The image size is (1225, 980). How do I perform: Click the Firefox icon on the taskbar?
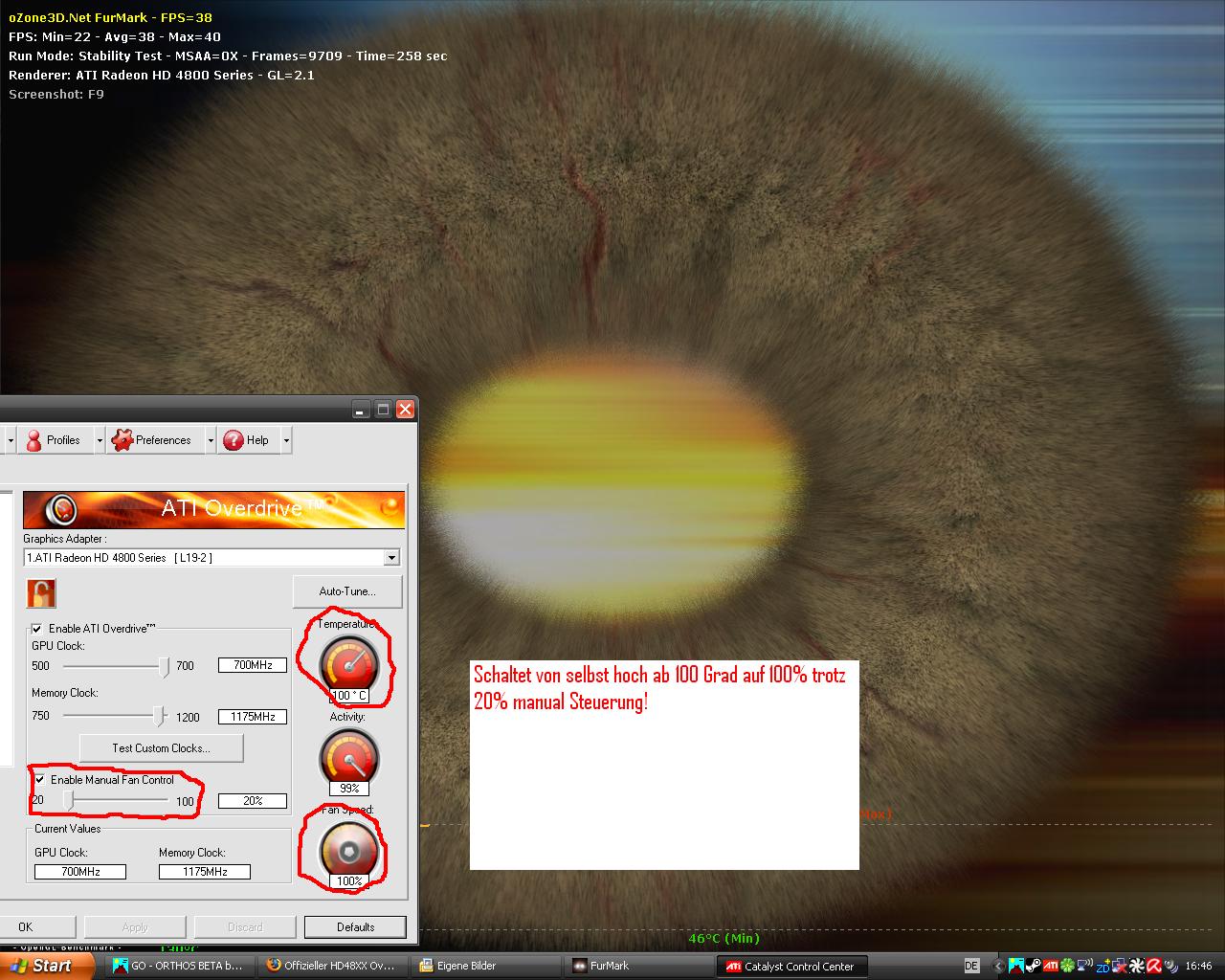coord(273,966)
